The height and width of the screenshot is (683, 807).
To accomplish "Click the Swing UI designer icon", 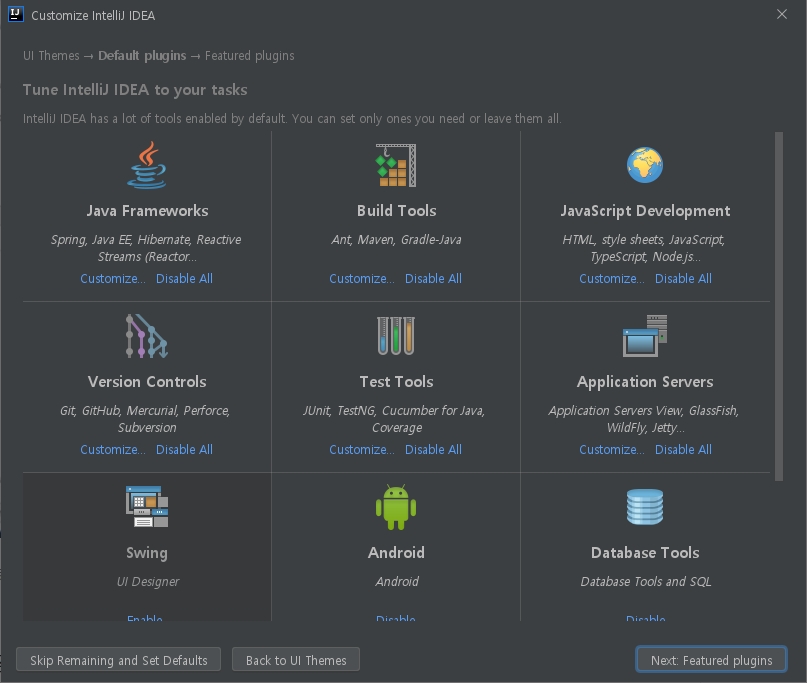I will pyautogui.click(x=147, y=507).
